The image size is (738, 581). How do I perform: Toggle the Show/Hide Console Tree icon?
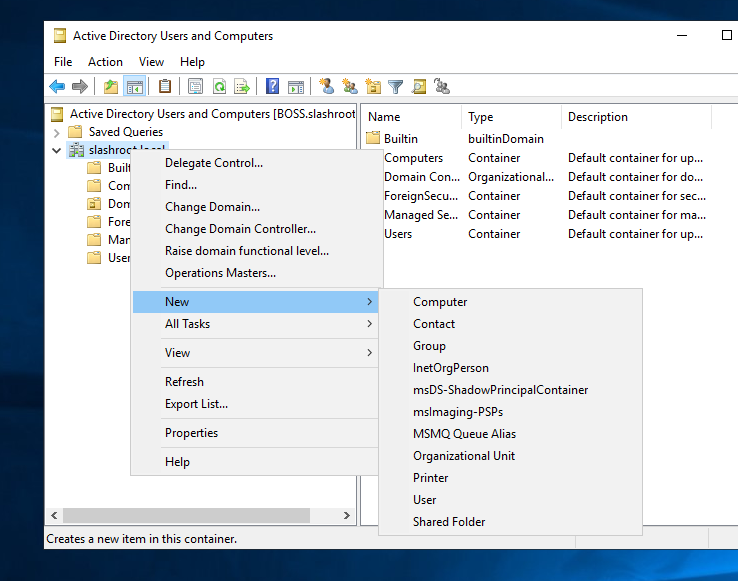tap(134, 87)
